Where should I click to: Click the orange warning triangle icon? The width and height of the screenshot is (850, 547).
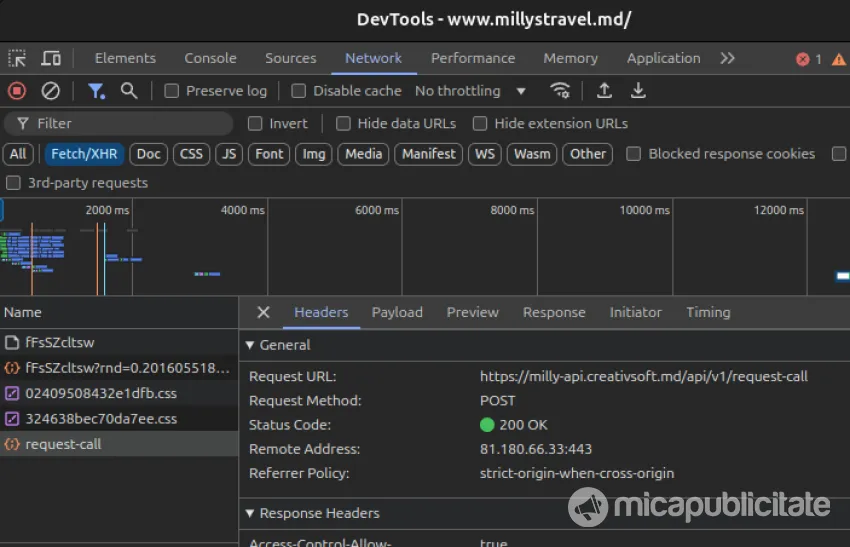pos(839,59)
